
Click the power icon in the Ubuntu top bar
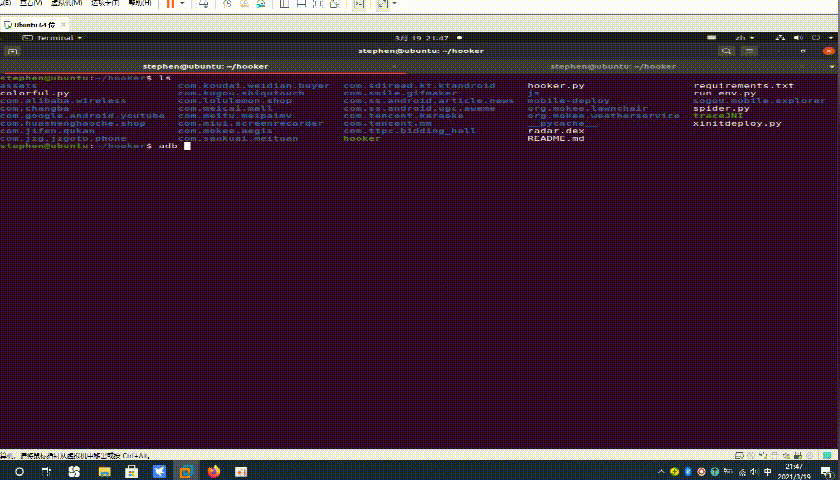tap(815, 38)
